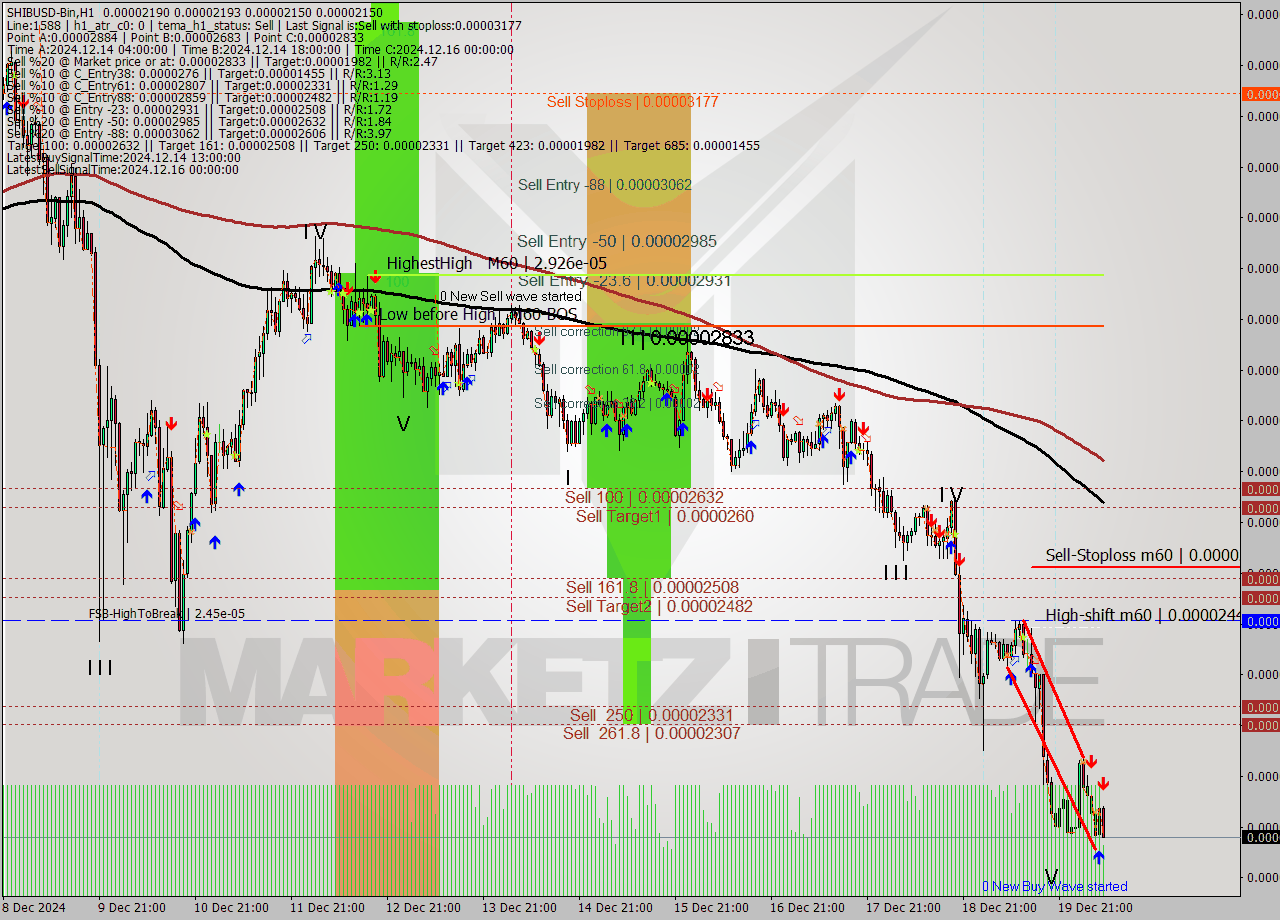
Task: Click the orange stoploss price tag on price axis
Action: point(1260,94)
